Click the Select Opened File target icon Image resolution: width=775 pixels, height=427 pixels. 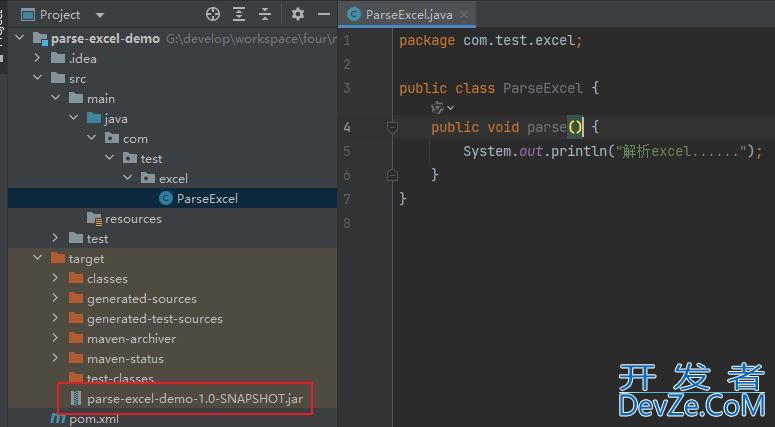coord(213,14)
